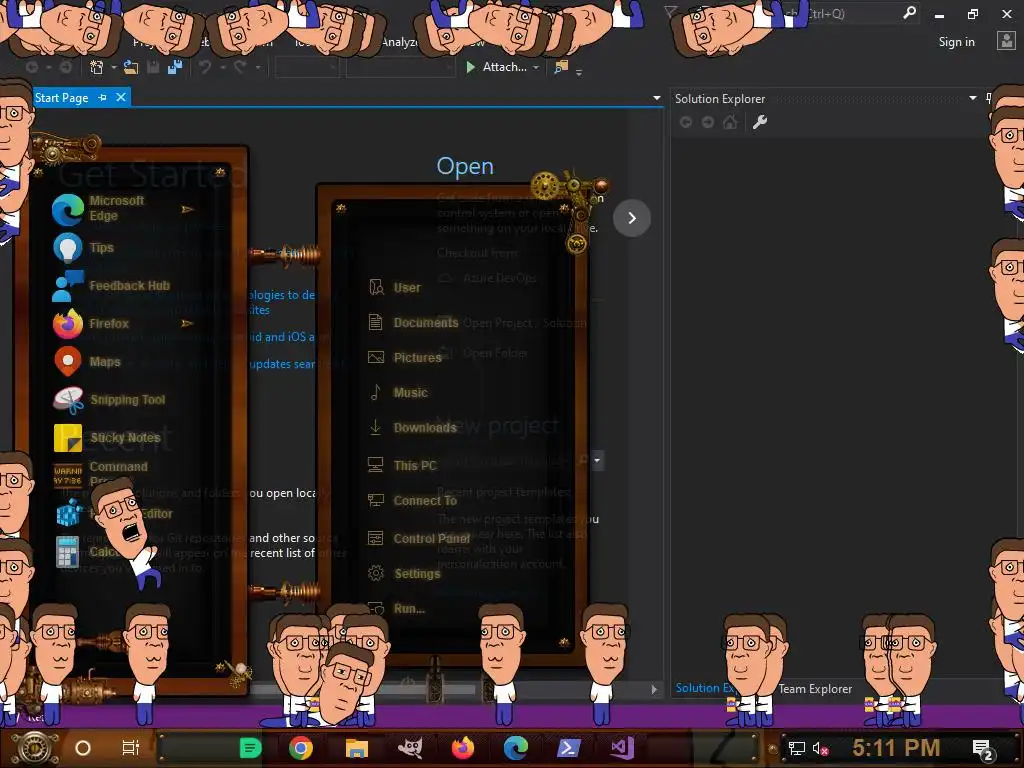This screenshot has width=1024, height=768.
Task: Click the Redo arrow in toolbar
Action: coord(240,67)
